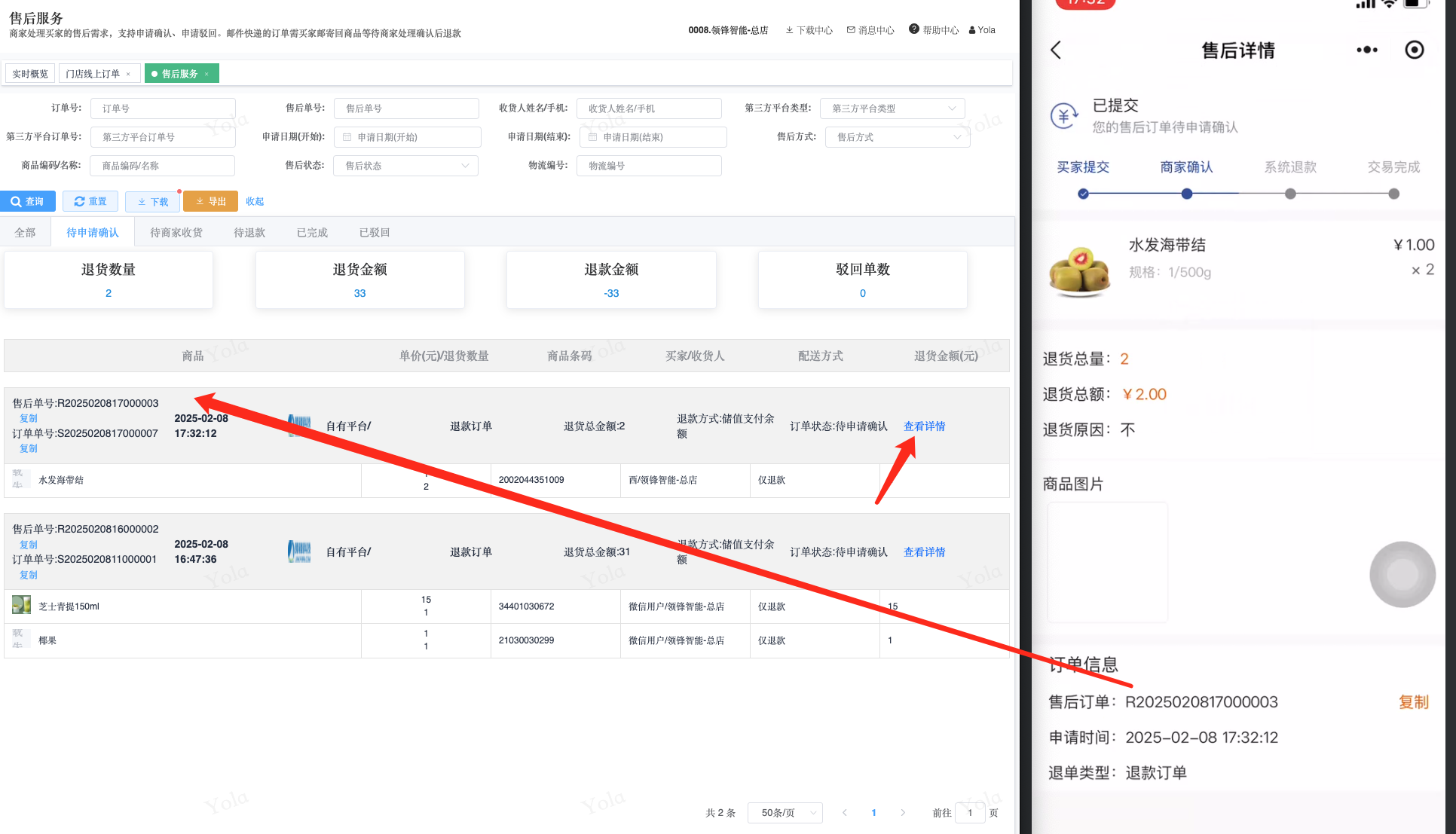Click the back arrow in mobile header

(1056, 50)
